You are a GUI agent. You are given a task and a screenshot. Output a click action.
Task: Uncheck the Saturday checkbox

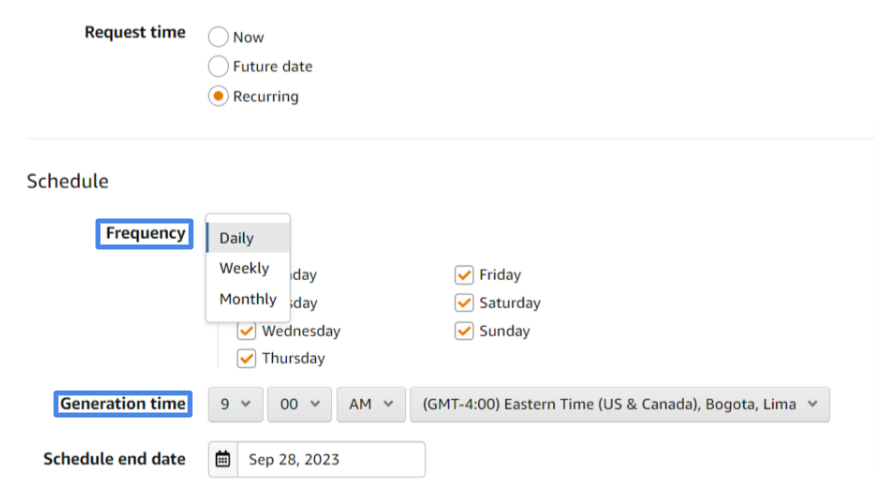pos(464,303)
